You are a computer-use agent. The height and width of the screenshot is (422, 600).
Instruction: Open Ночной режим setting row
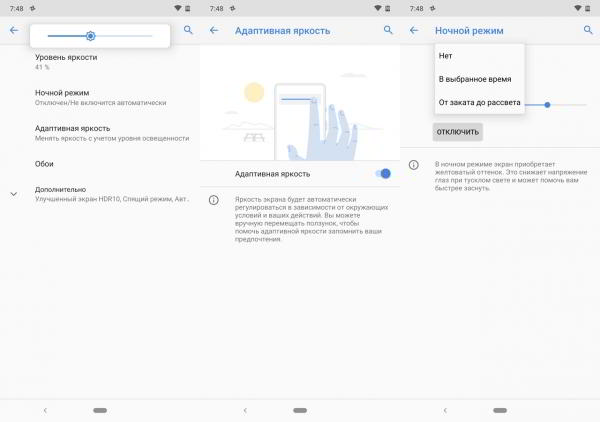click(x=100, y=97)
